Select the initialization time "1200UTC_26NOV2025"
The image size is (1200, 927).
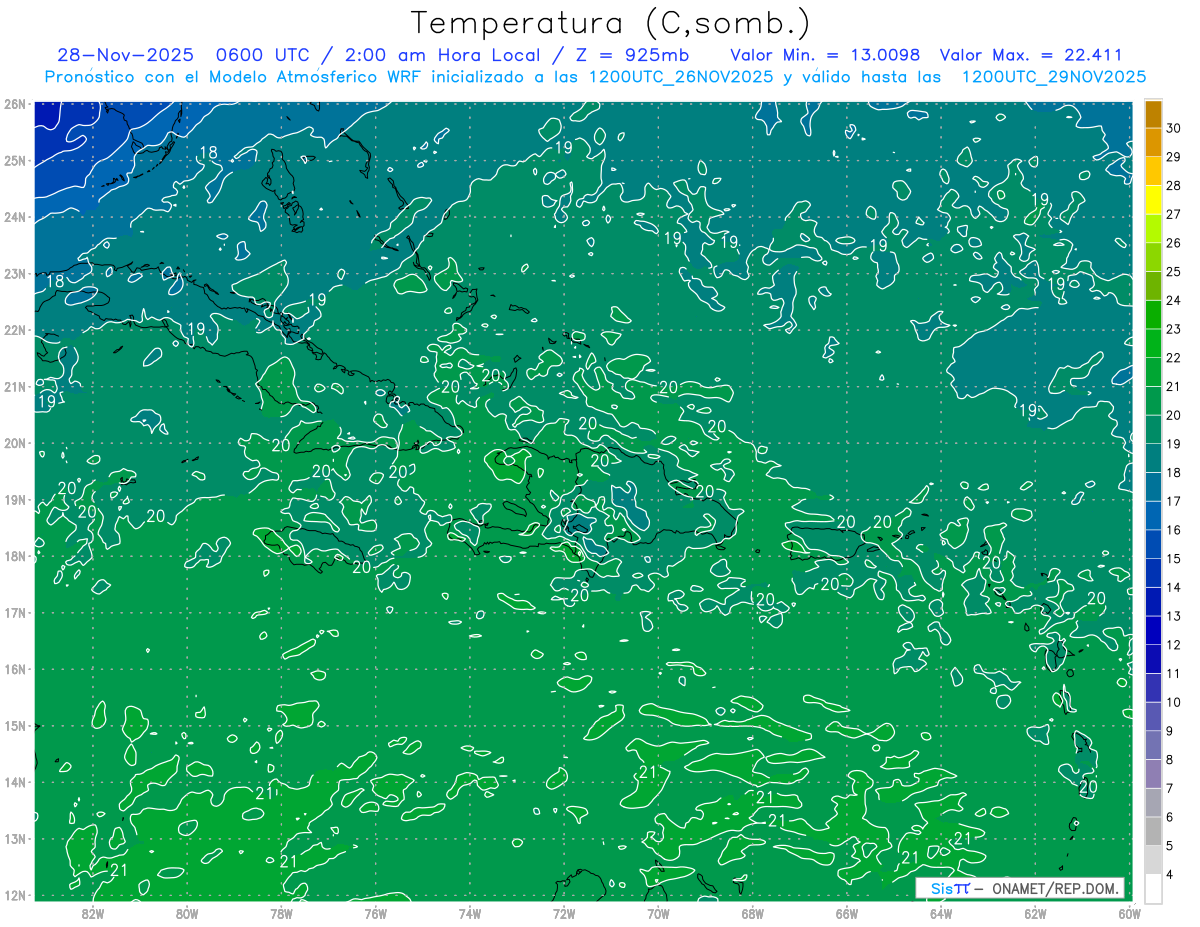(x=681, y=77)
